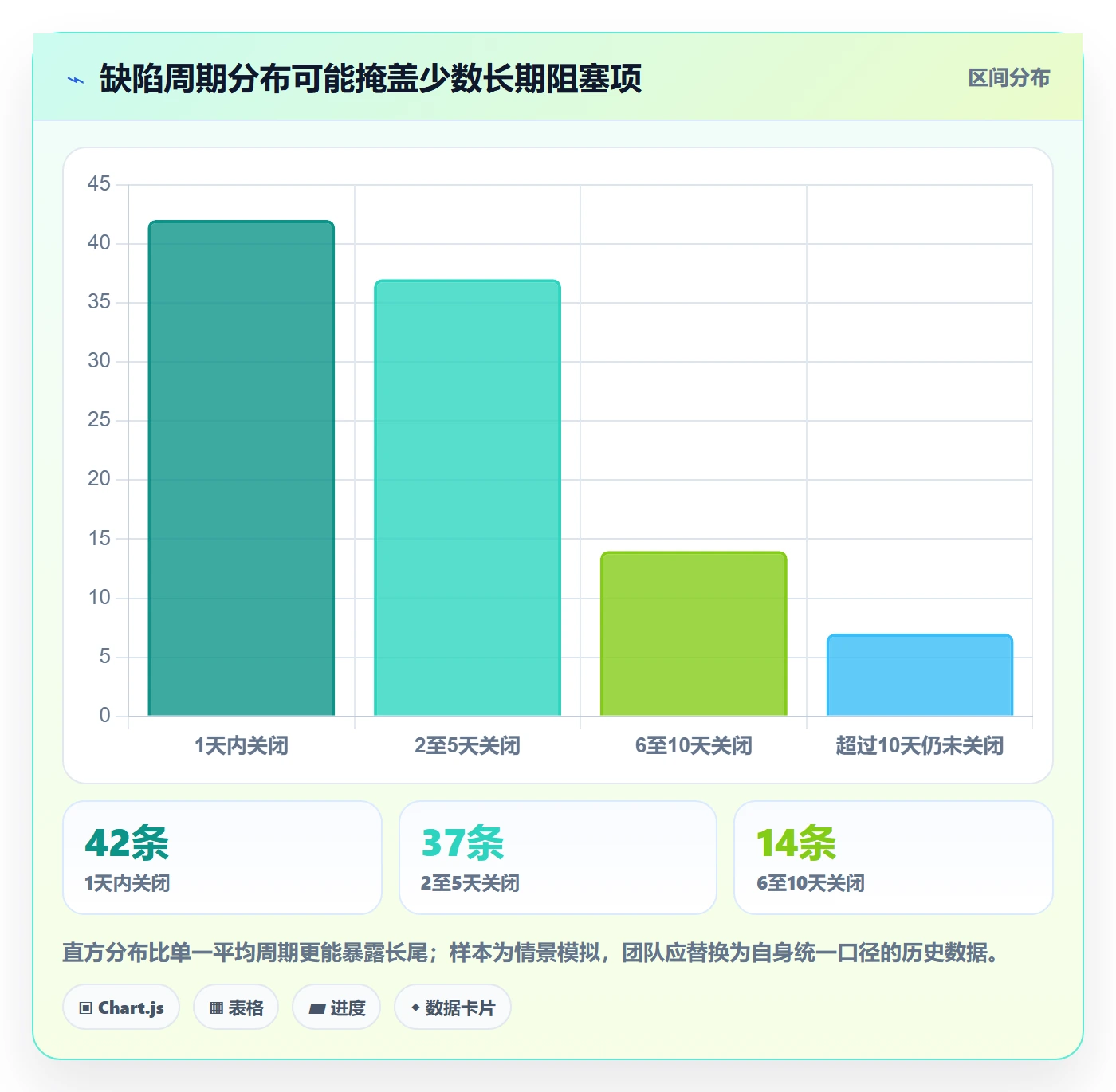This screenshot has height=1092, width=1116.
Task: Click the y-axis value 45
Action: pyautogui.click(x=99, y=184)
